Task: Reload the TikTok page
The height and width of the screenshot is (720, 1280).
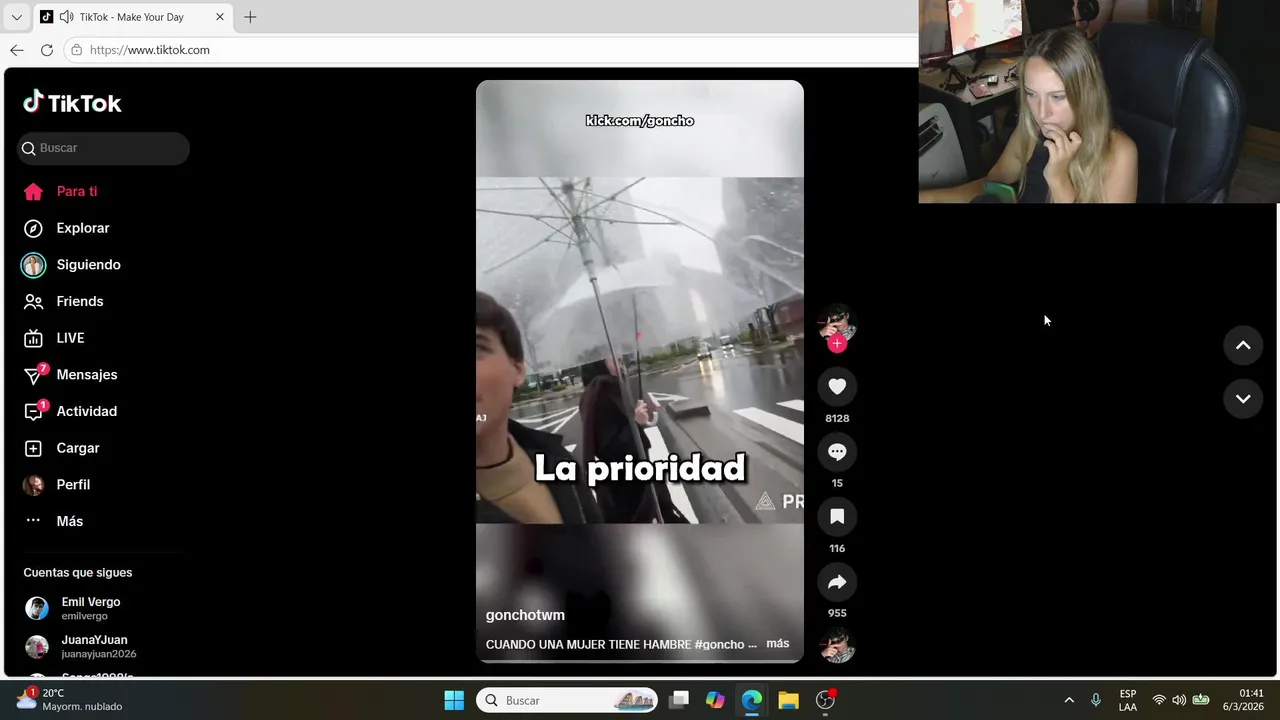Action: [47, 50]
